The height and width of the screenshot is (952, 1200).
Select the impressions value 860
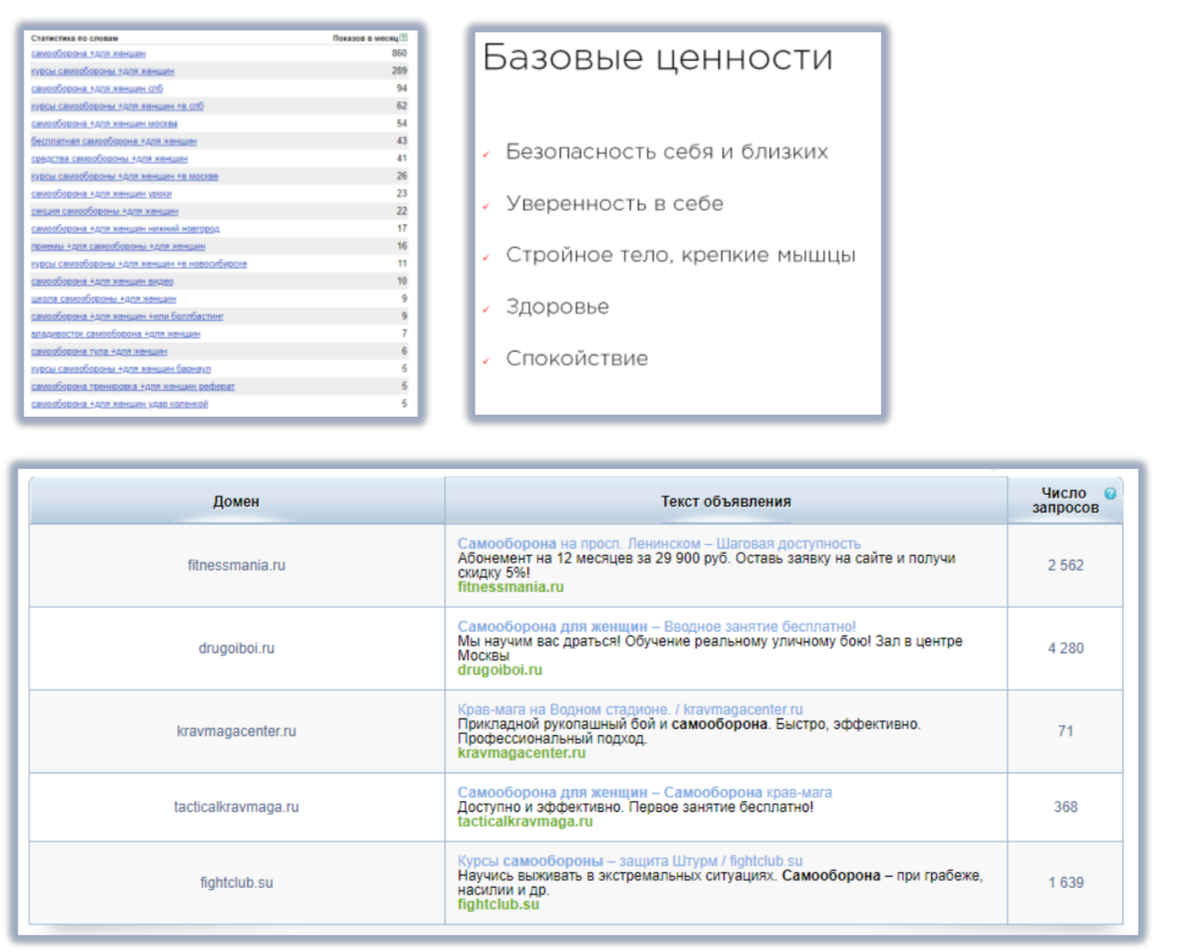pyautogui.click(x=400, y=53)
